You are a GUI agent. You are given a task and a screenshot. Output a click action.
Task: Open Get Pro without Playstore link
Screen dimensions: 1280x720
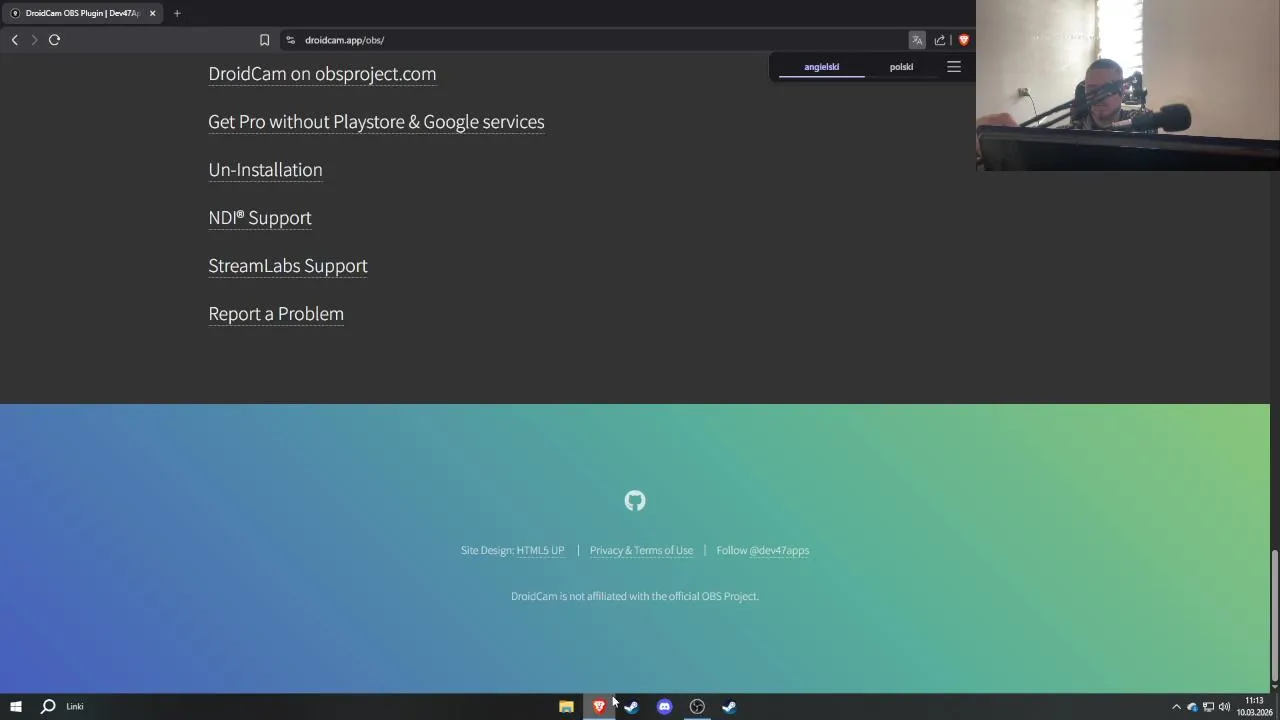tap(376, 122)
